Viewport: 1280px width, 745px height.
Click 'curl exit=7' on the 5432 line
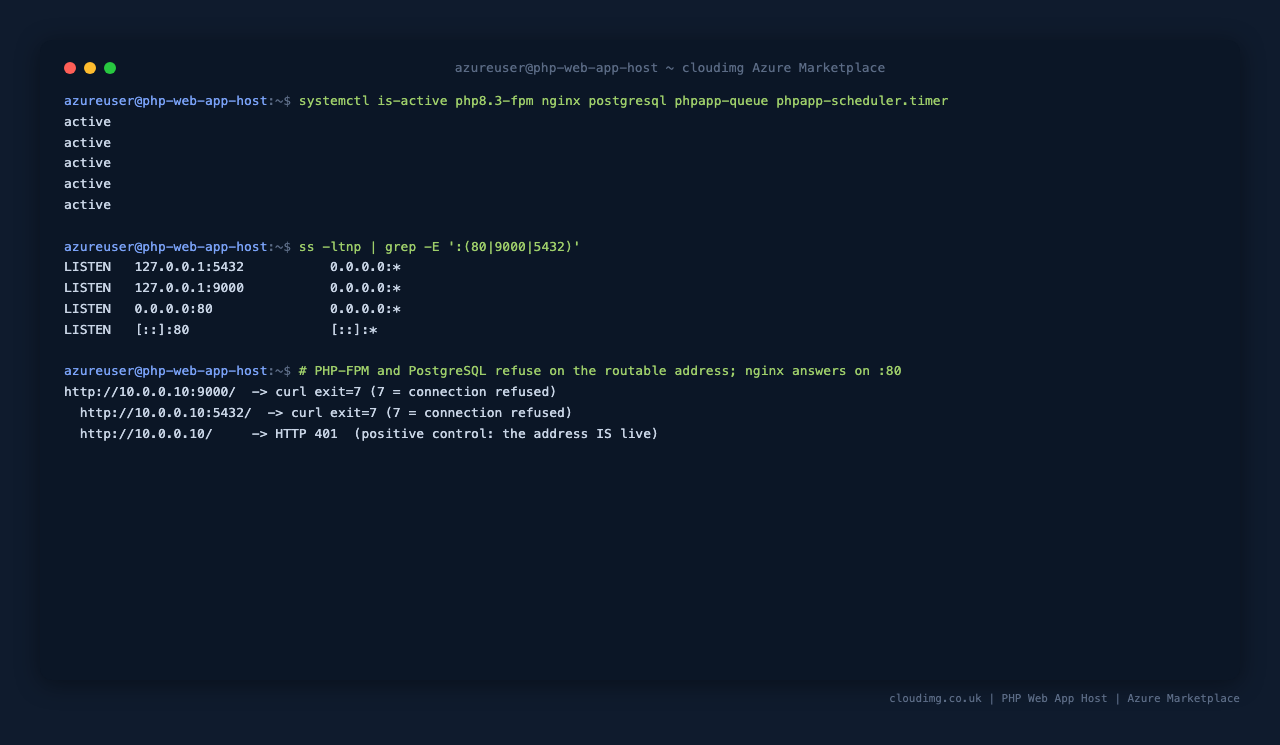click(x=334, y=413)
